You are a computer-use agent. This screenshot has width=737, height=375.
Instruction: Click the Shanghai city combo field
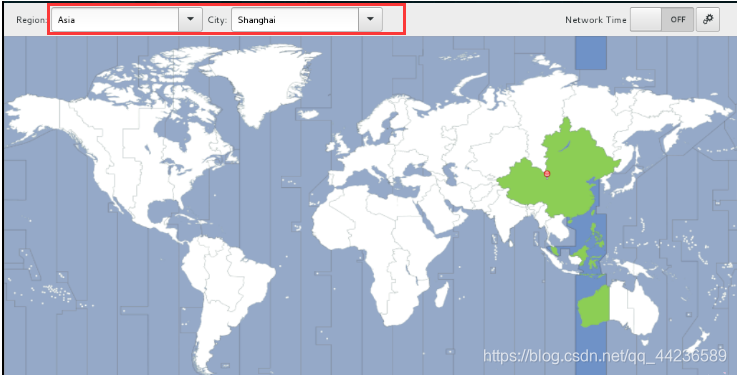[295, 19]
